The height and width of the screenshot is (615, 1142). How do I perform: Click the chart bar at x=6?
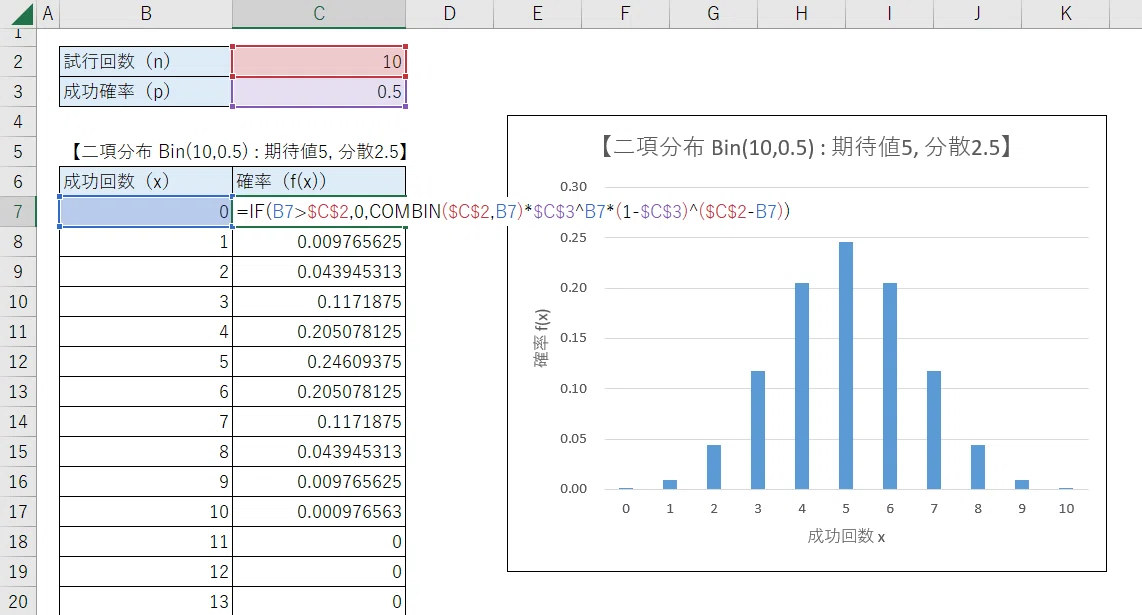(x=890, y=385)
